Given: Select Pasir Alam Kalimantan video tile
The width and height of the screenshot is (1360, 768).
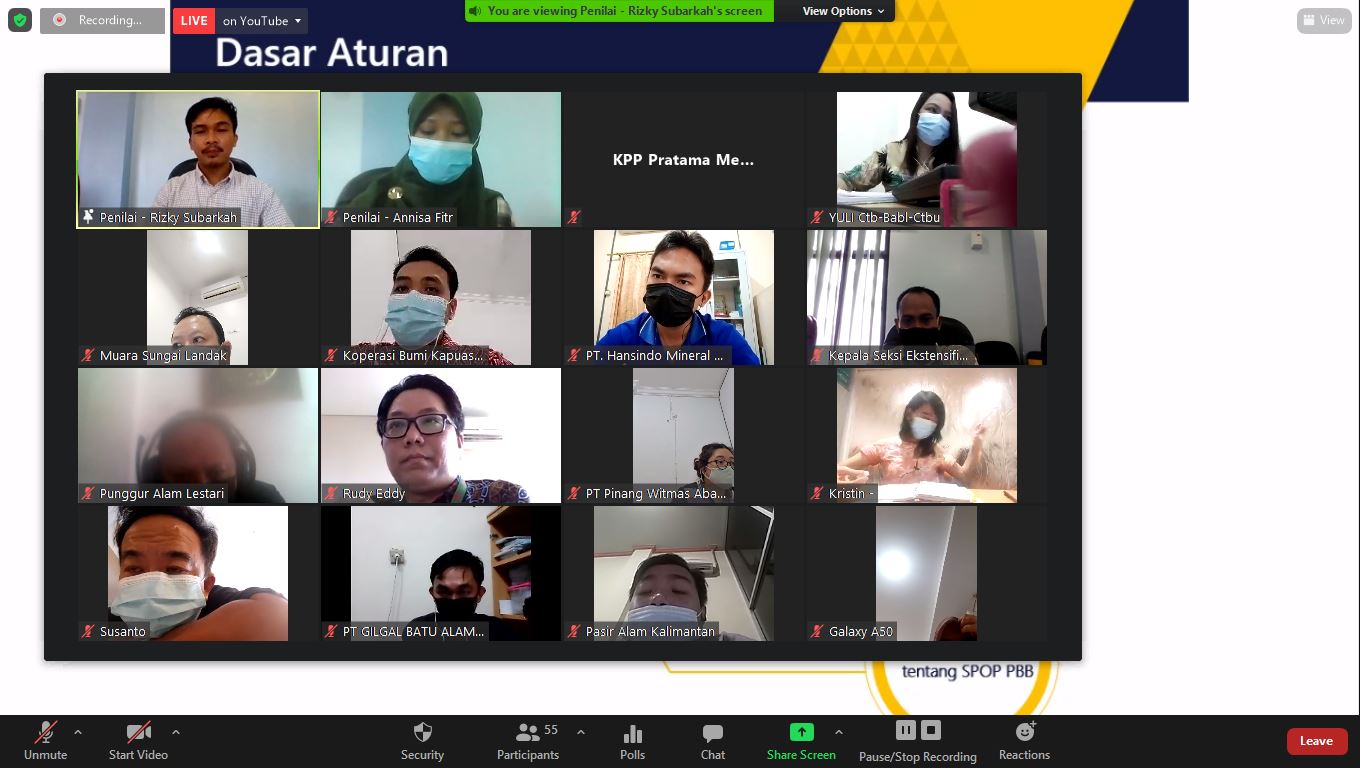Looking at the screenshot, I should (684, 574).
